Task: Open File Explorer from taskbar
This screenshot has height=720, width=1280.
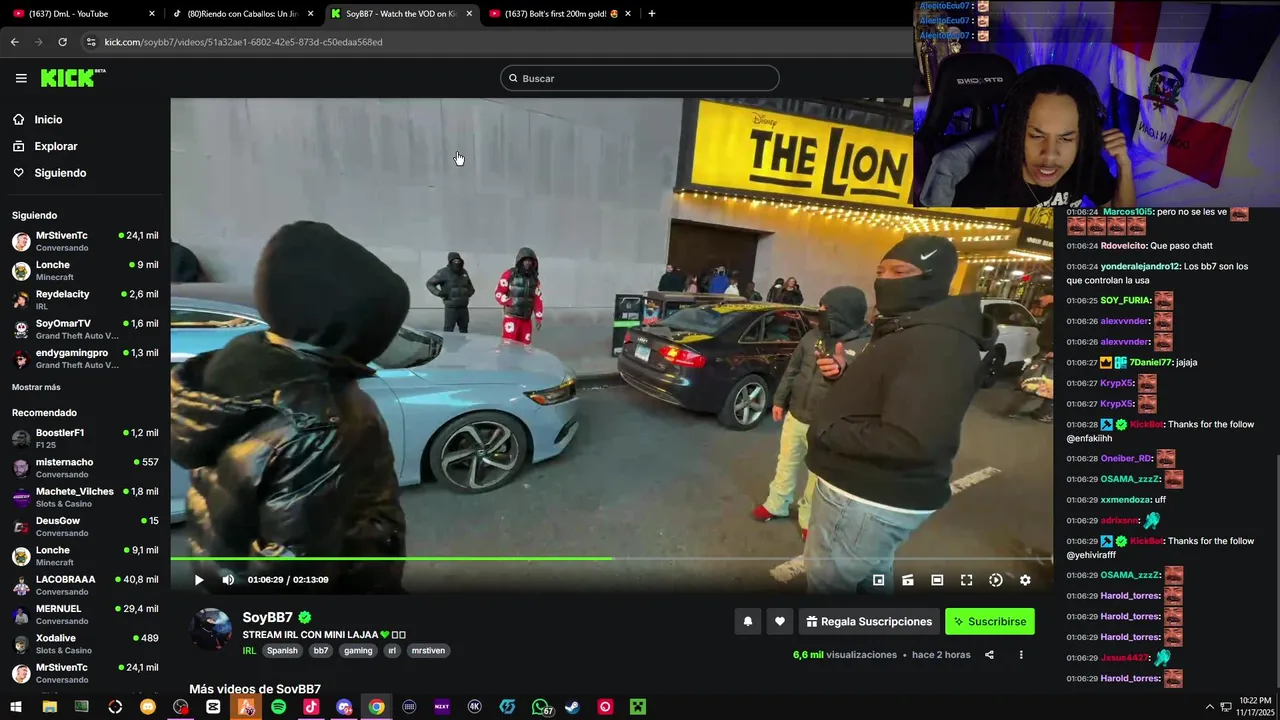Action: (x=49, y=707)
